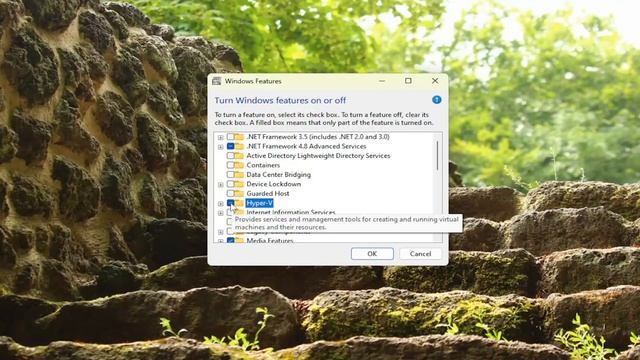Image resolution: width=640 pixels, height=360 pixels.
Task: Tick the Data Center Bridging checkbox
Action: coord(230,174)
